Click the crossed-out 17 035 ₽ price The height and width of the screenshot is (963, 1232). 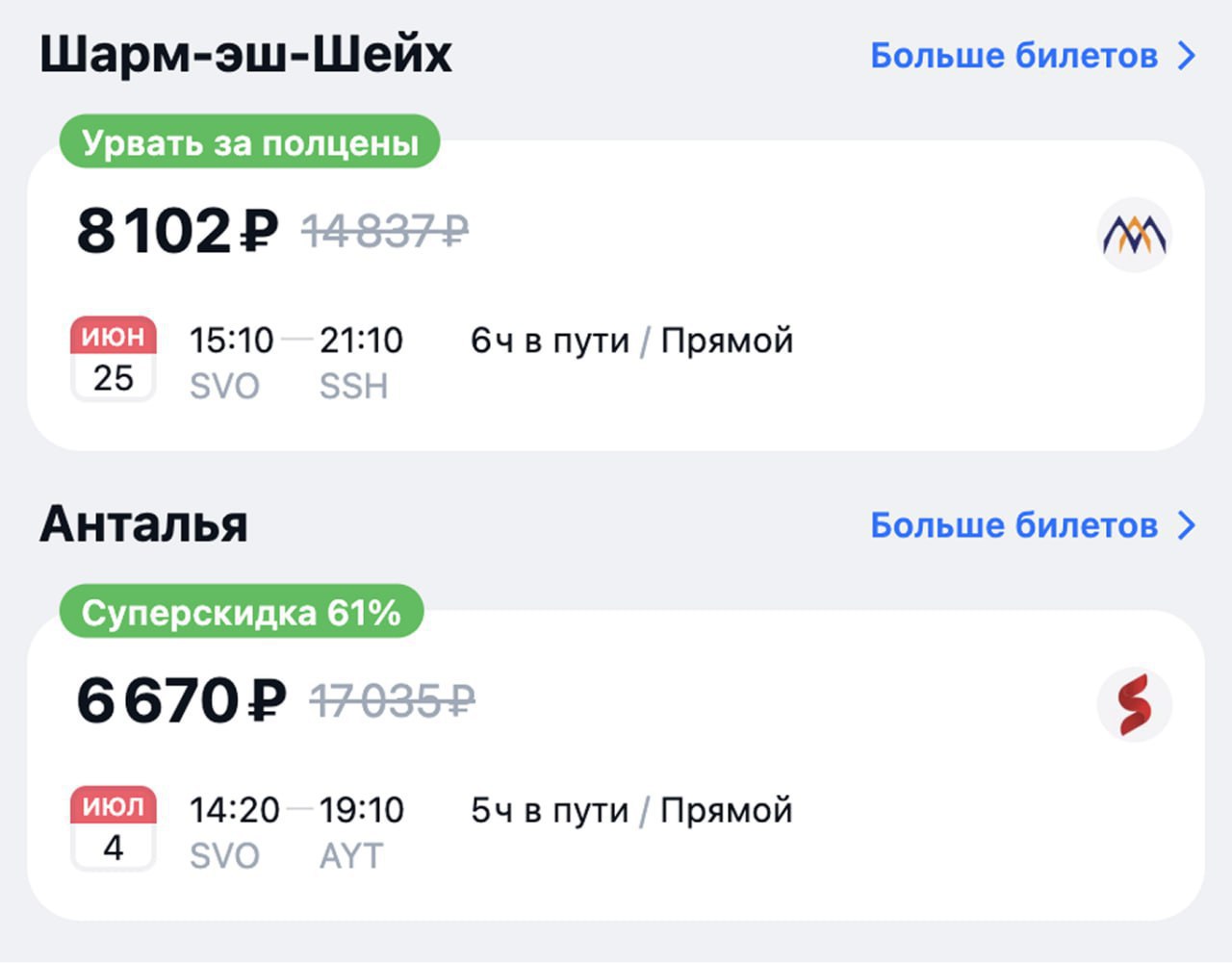[392, 700]
